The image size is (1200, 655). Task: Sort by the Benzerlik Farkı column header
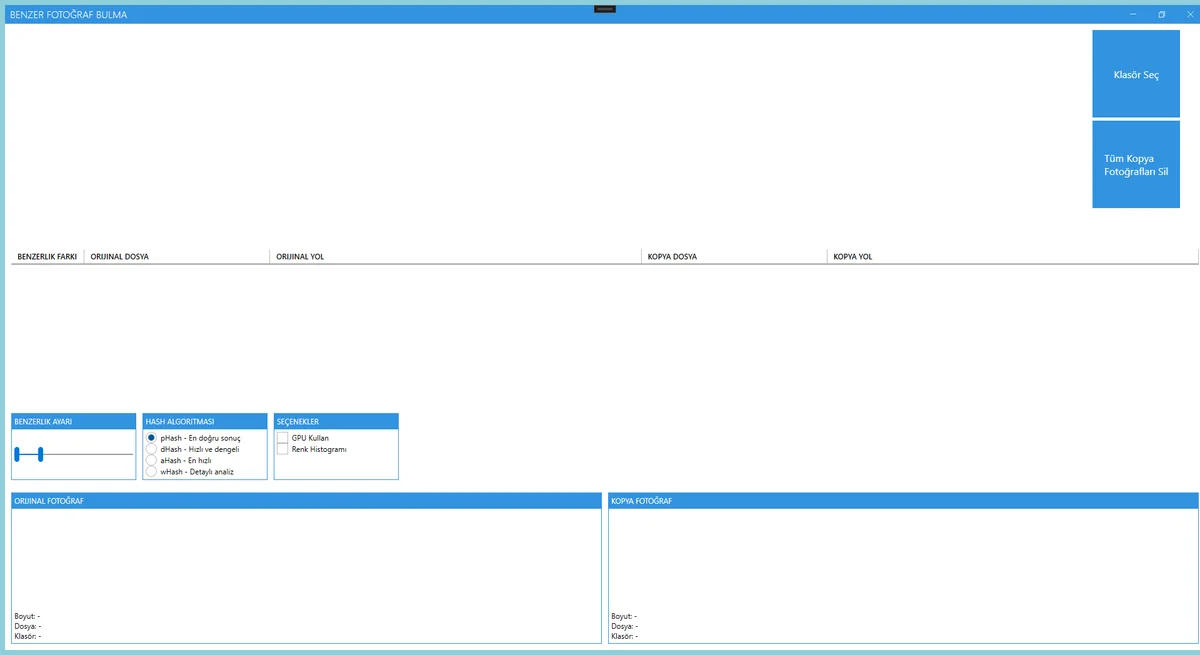[x=47, y=257]
